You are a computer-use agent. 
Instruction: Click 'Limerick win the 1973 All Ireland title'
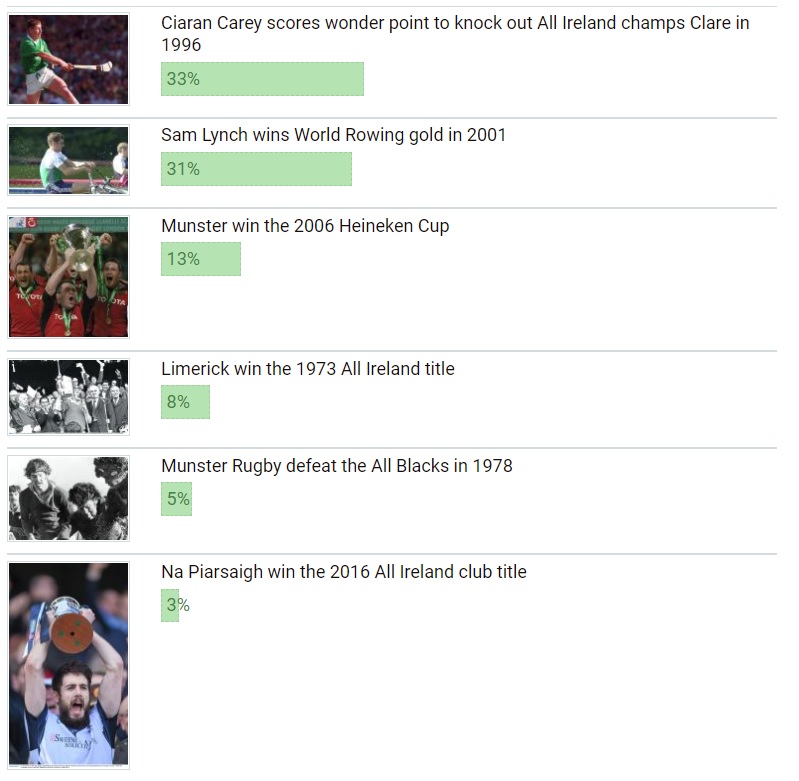(307, 368)
